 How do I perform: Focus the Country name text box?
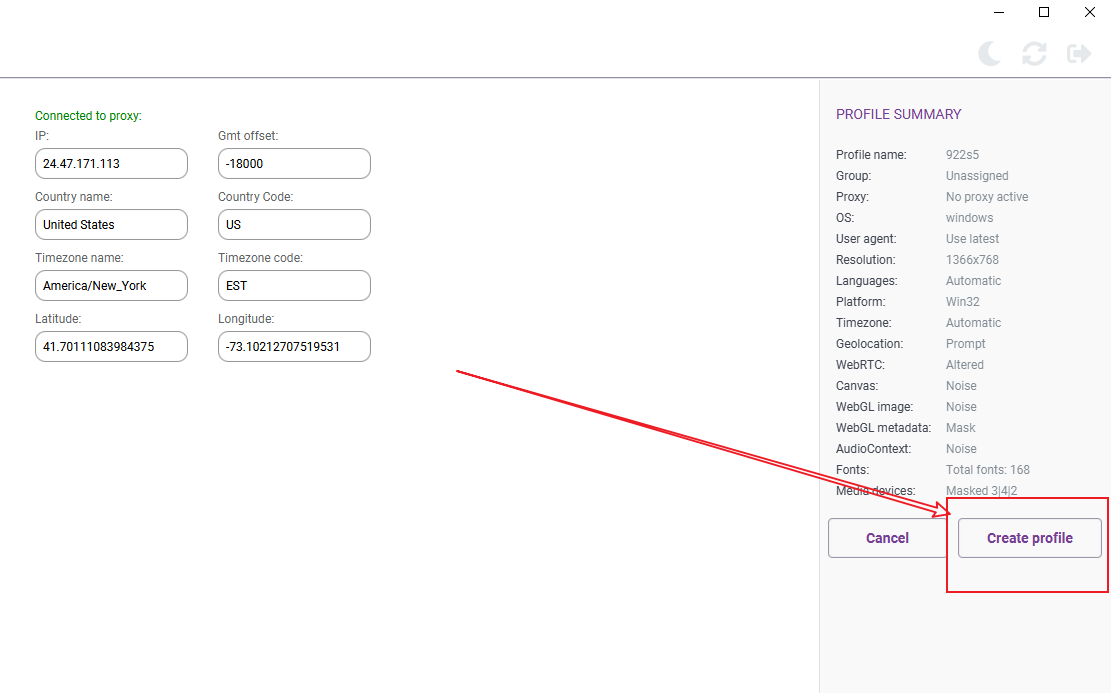pyautogui.click(x=111, y=225)
